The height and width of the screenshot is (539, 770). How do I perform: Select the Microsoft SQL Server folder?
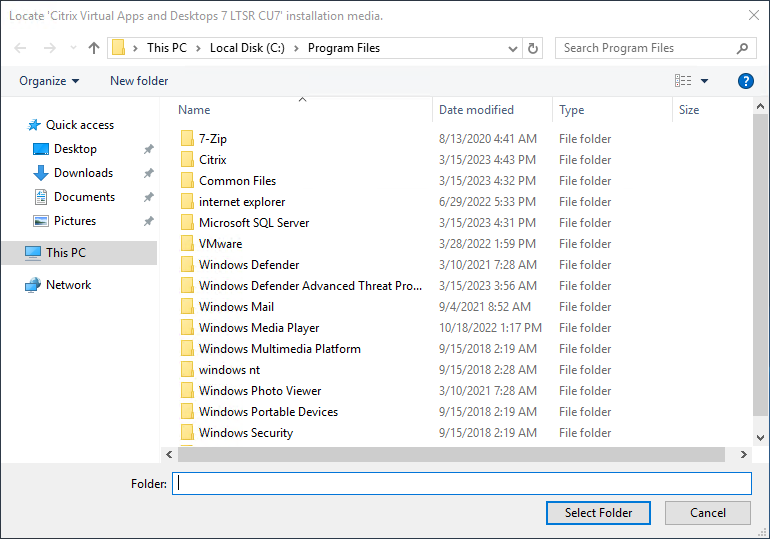[254, 223]
